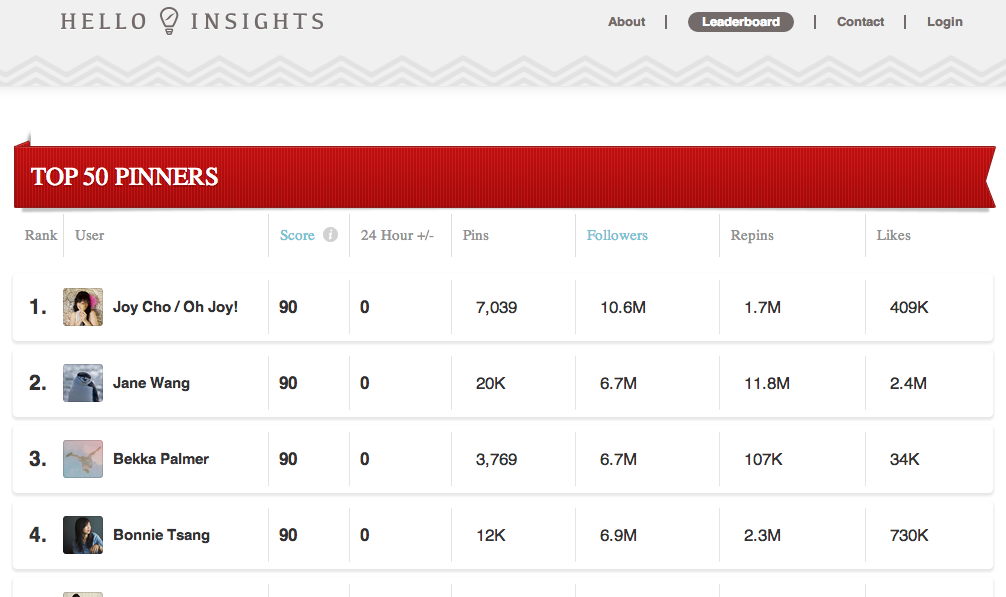Click the name Bonnie Tsang

coord(162,535)
